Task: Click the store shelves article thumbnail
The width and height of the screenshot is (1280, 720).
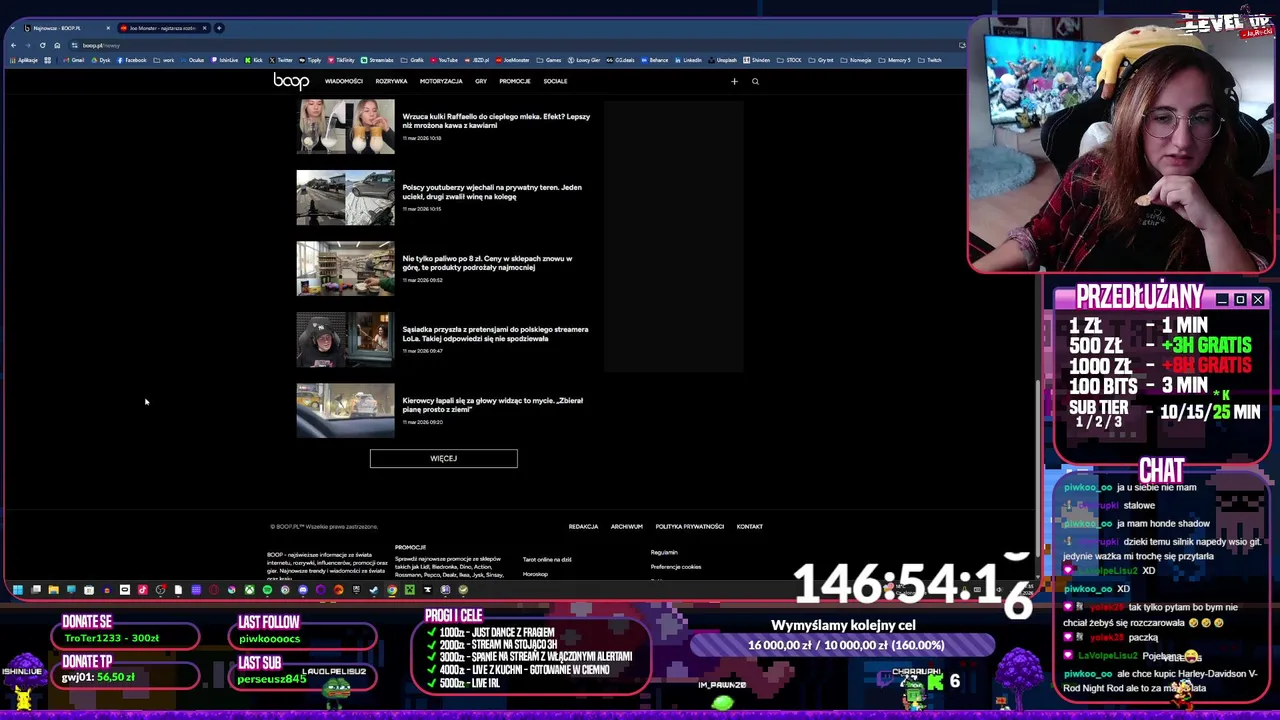Action: pyautogui.click(x=345, y=268)
